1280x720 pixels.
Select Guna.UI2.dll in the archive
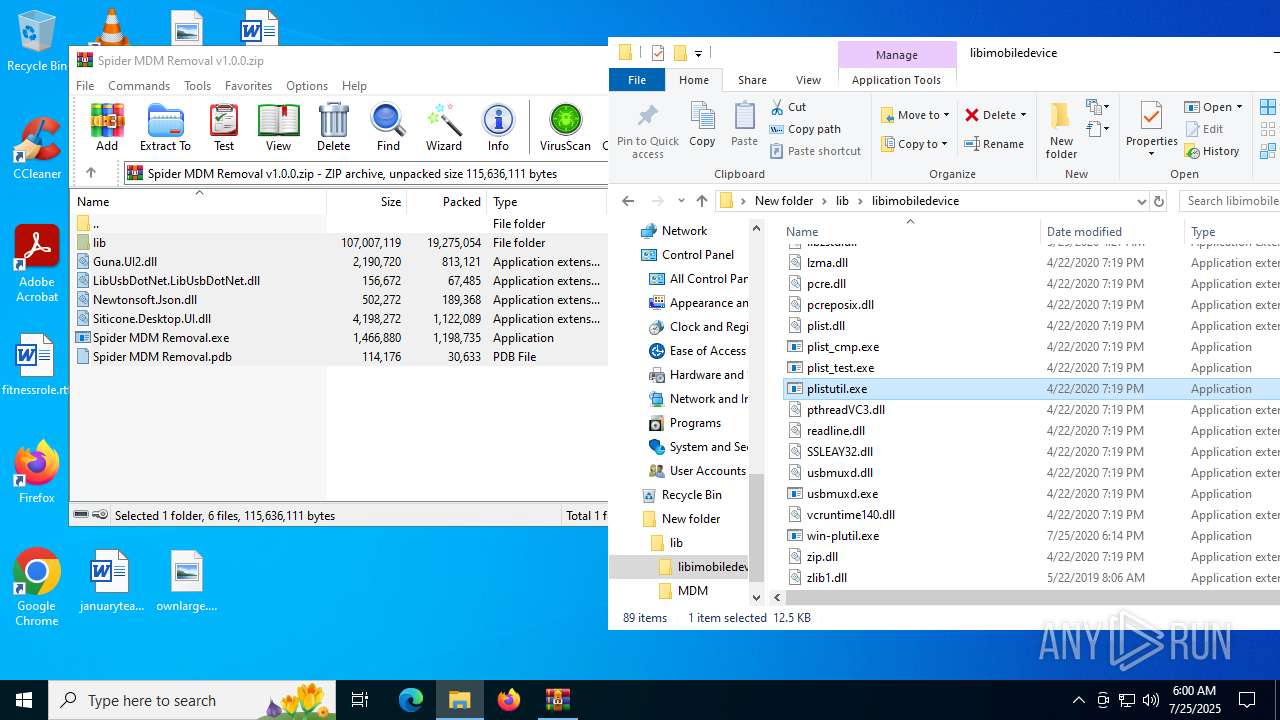coord(338,262)
